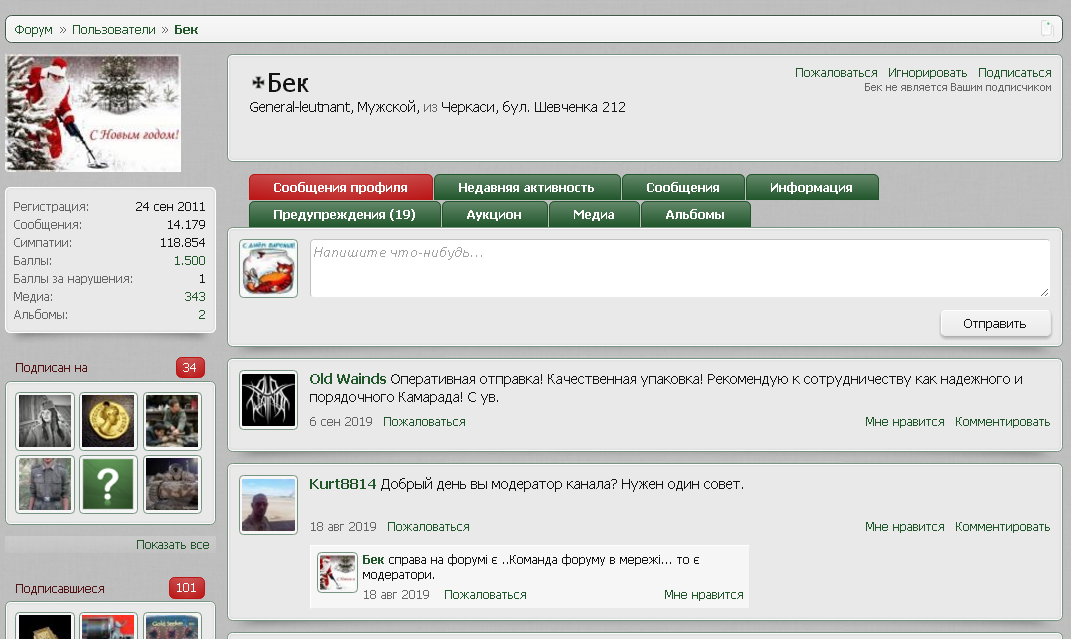Click the 101 subscribers count badge
This screenshot has height=639, width=1071.
point(186,588)
